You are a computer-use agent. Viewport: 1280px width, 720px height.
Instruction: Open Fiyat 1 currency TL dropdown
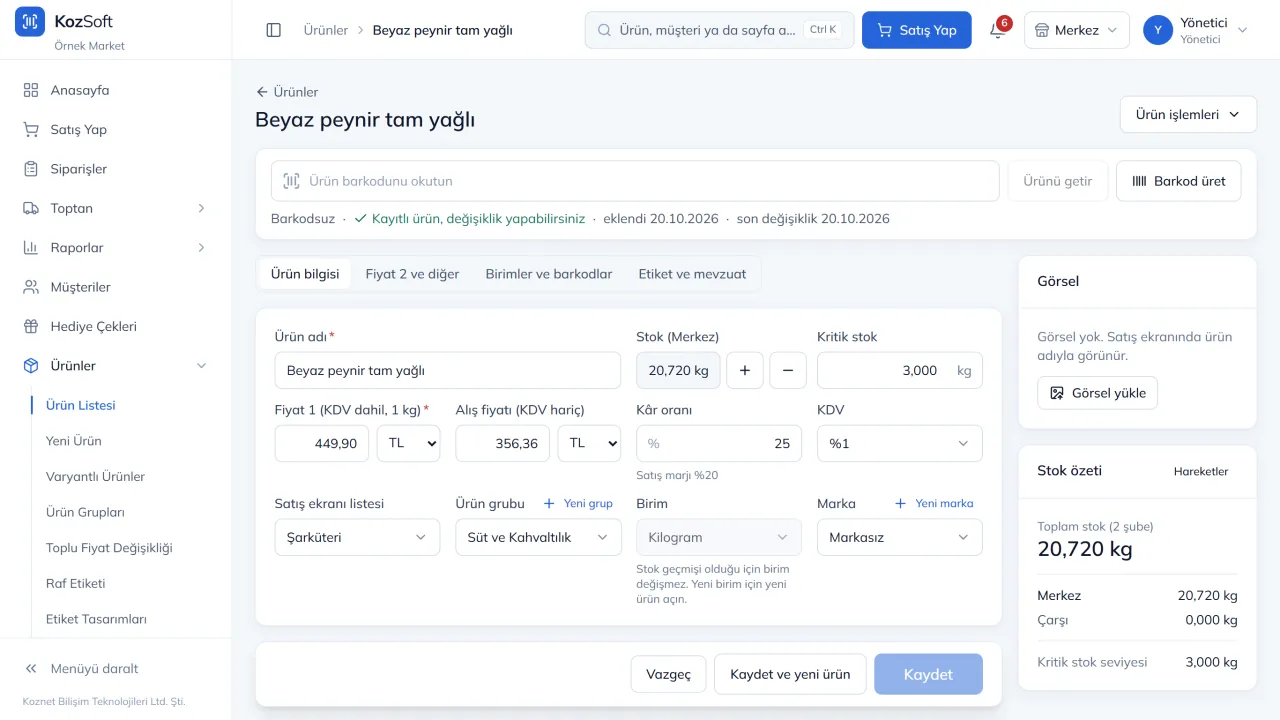(x=408, y=443)
